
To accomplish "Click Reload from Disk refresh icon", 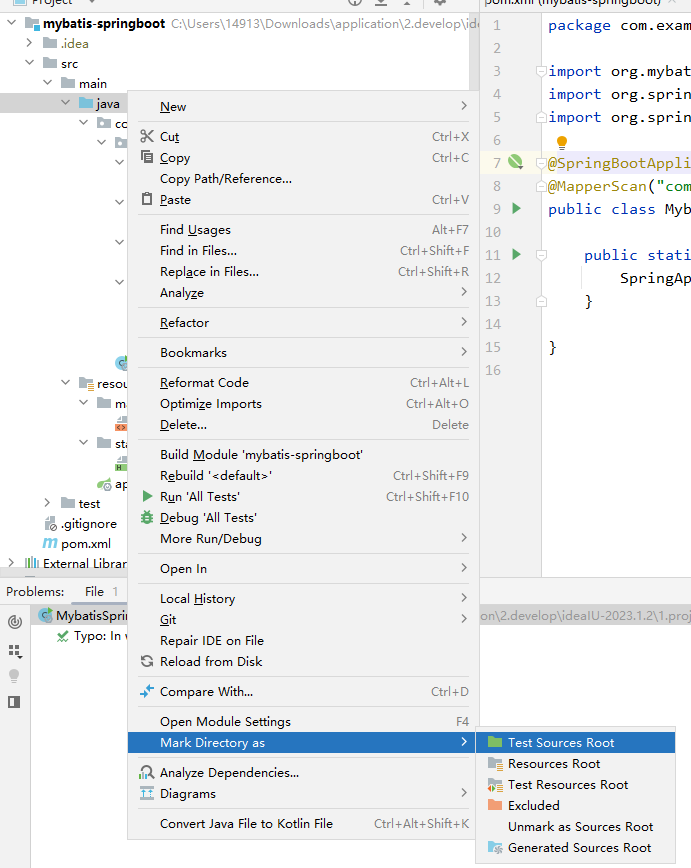I will [x=147, y=661].
